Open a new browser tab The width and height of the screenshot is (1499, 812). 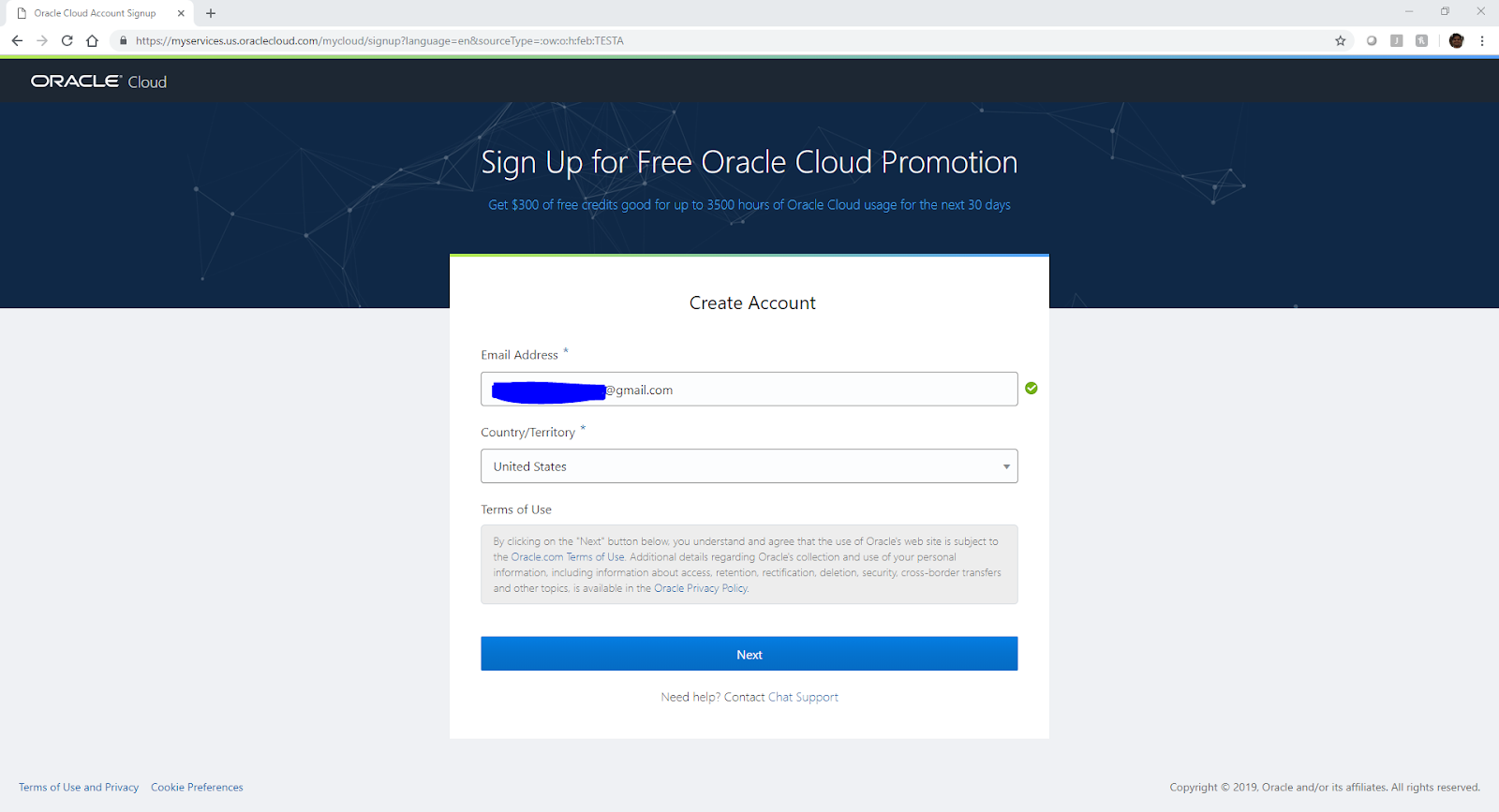tap(211, 13)
